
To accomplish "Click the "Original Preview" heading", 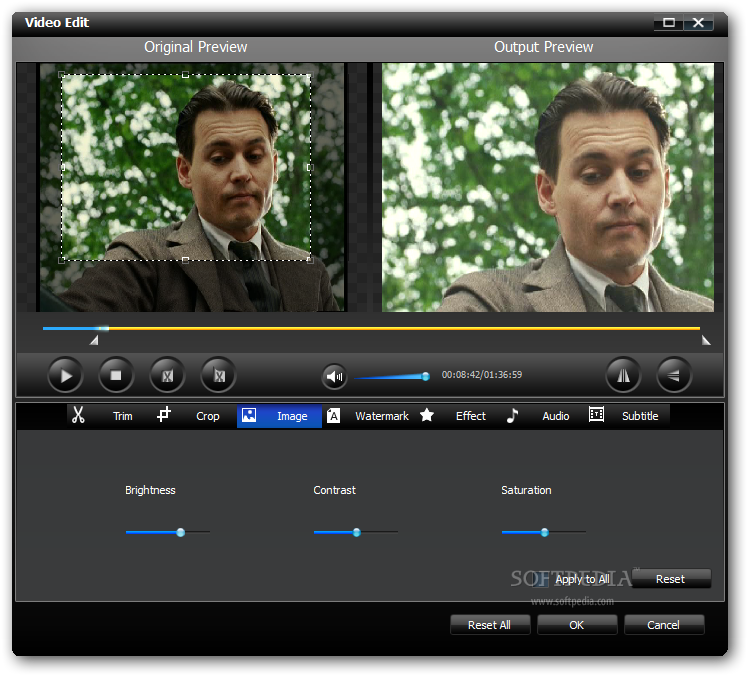I will click(x=196, y=47).
